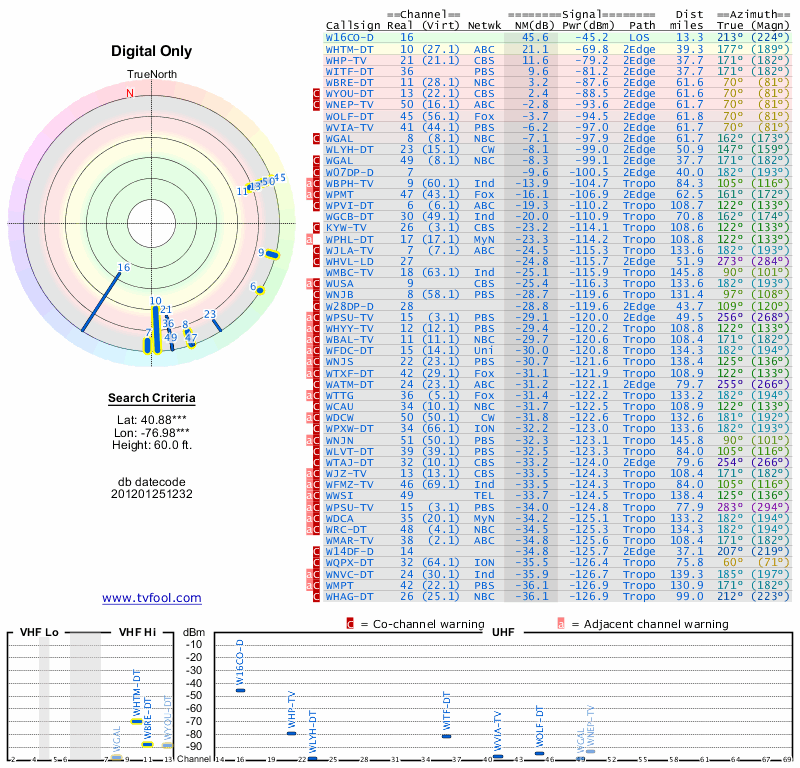This screenshot has height=768, width=800.
Task: Click WHTM-DT bar in VHF Hi chart
Action: (x=137, y=721)
